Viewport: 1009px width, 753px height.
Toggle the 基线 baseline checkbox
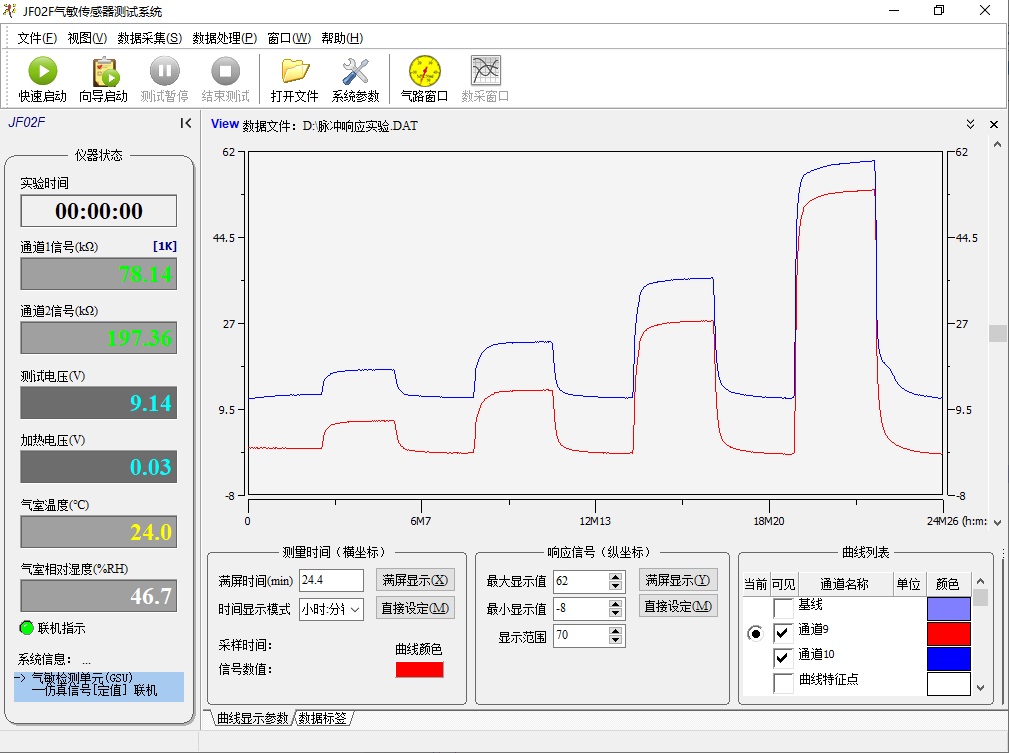click(x=783, y=608)
